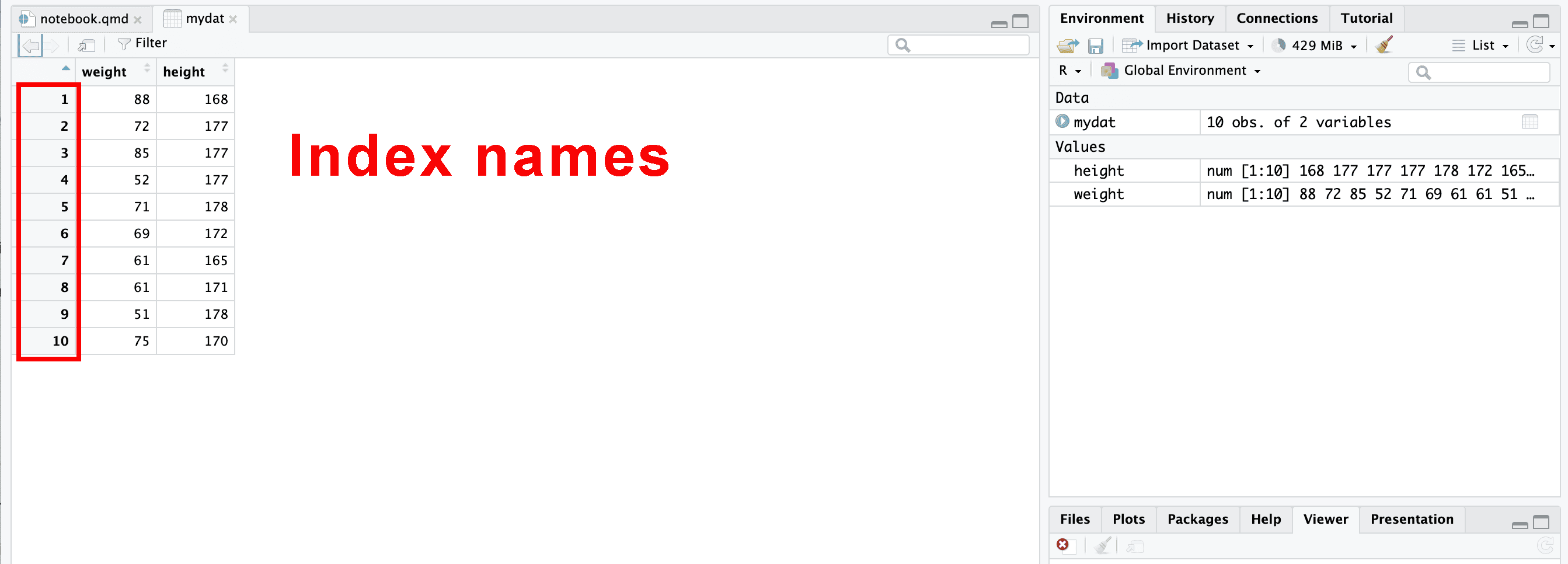Open mydat table view grid icon
1568x564 pixels.
point(1529,122)
